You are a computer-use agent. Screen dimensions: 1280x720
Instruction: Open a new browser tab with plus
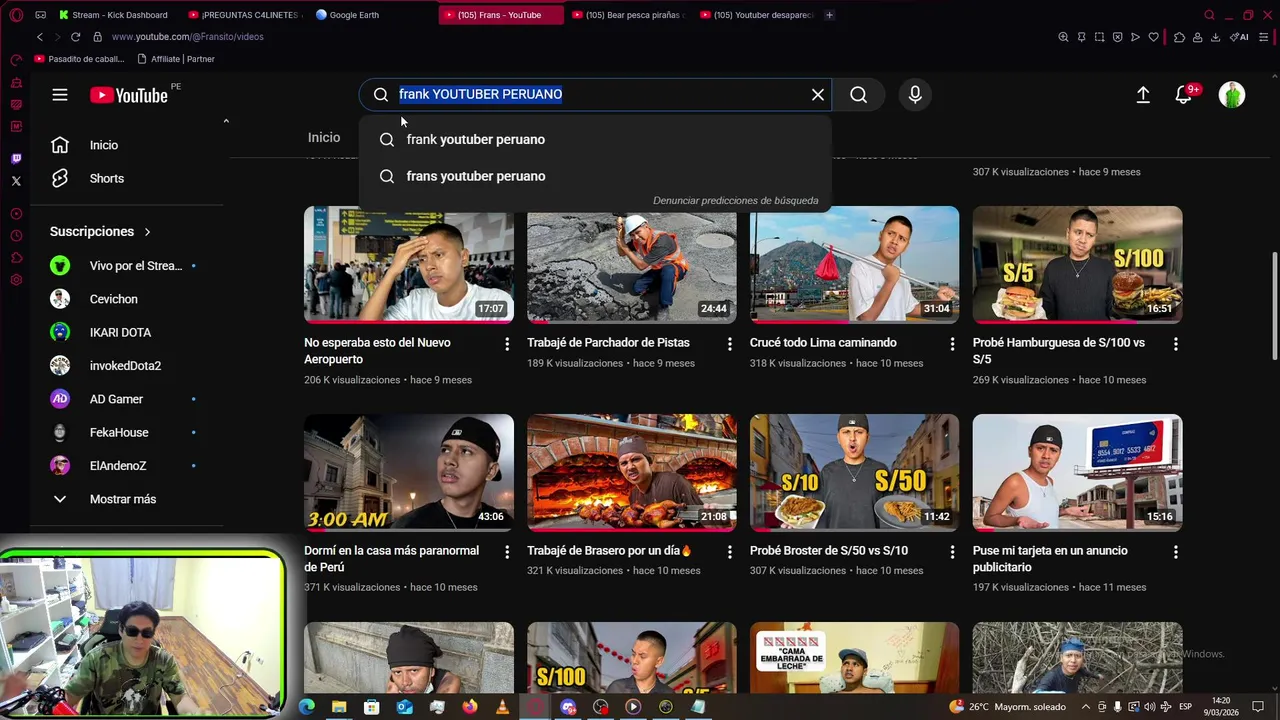point(829,15)
